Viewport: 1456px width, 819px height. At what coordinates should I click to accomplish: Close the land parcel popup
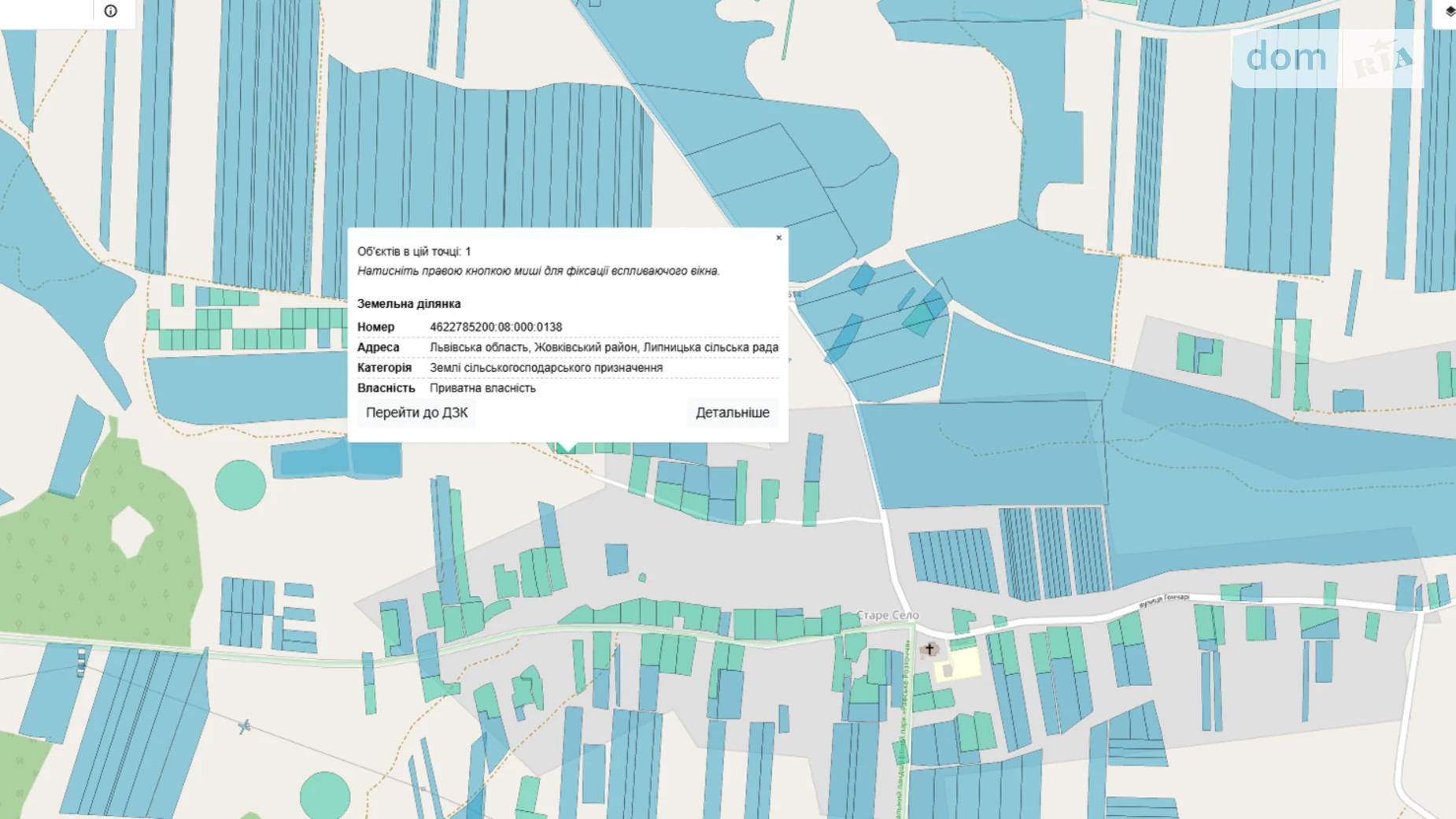[x=778, y=238]
